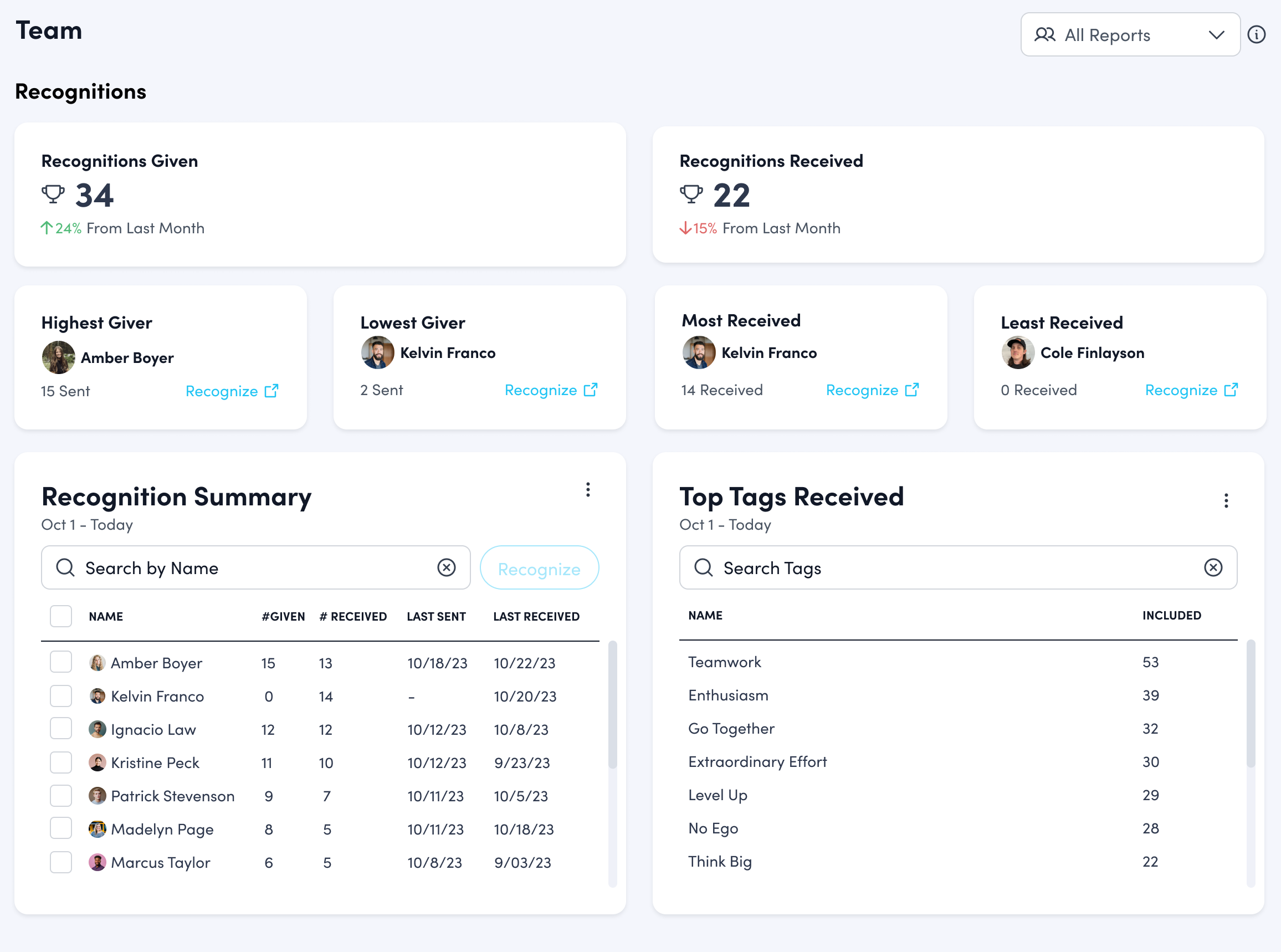Clear the Search by Name field using its X icon
1281x952 pixels.
coord(447,567)
